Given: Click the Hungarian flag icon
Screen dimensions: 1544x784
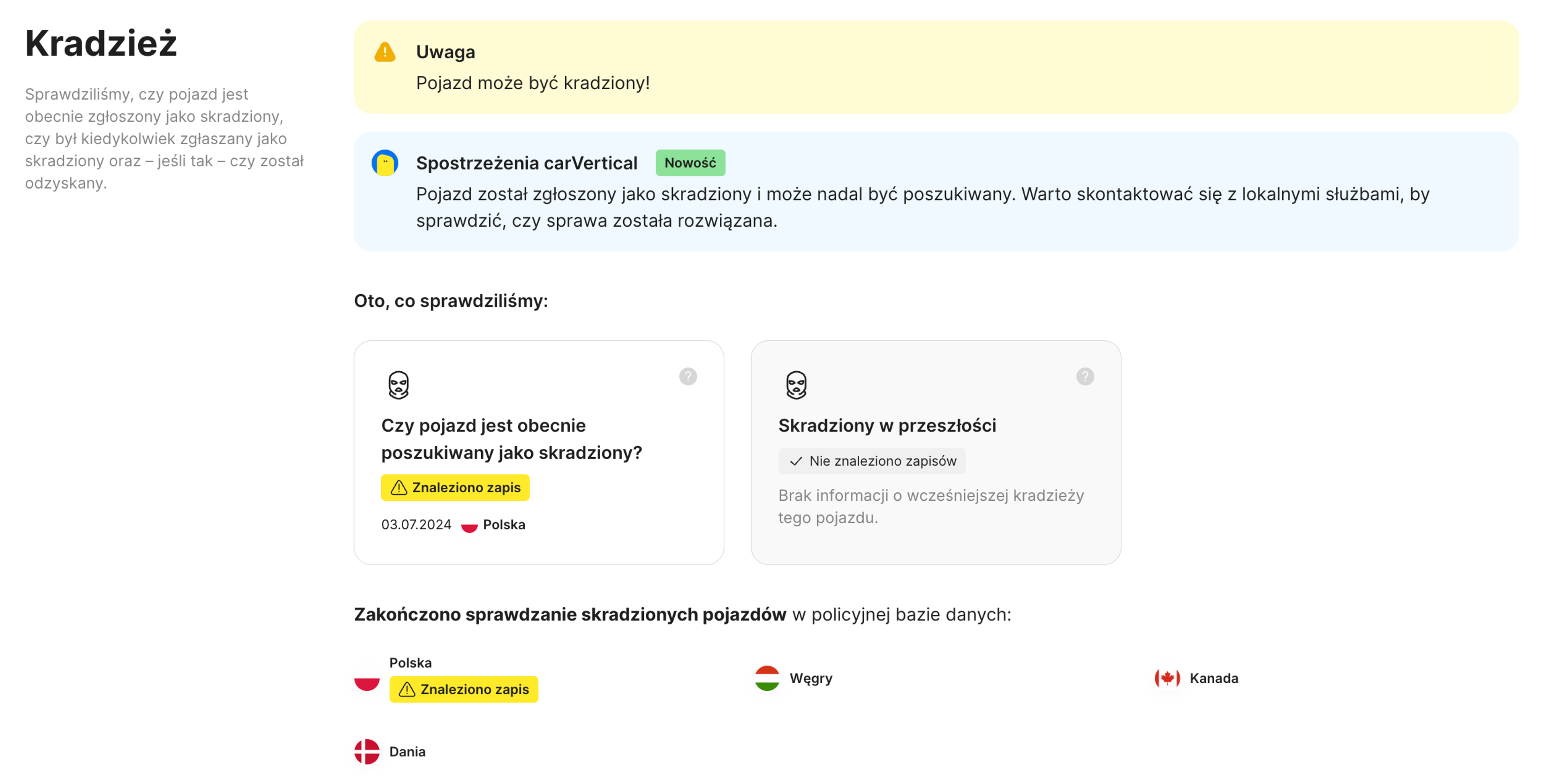Looking at the screenshot, I should [767, 678].
